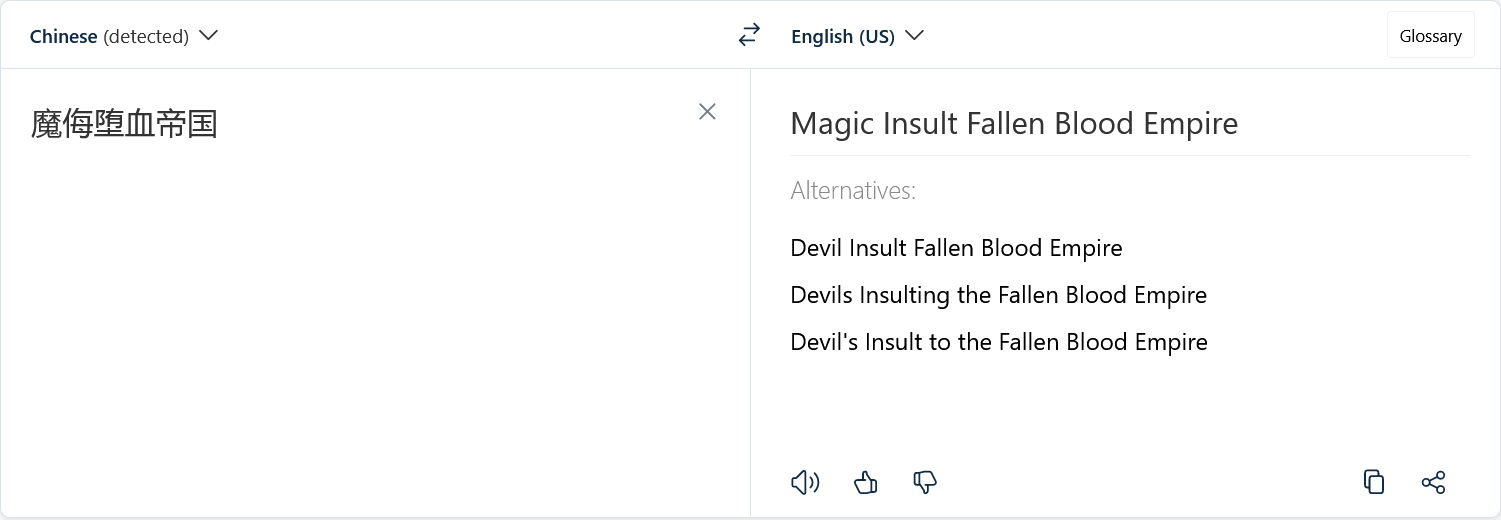
Task: Choose alternative "Devil Insult Fallen Blood Empire"
Action: click(x=956, y=248)
